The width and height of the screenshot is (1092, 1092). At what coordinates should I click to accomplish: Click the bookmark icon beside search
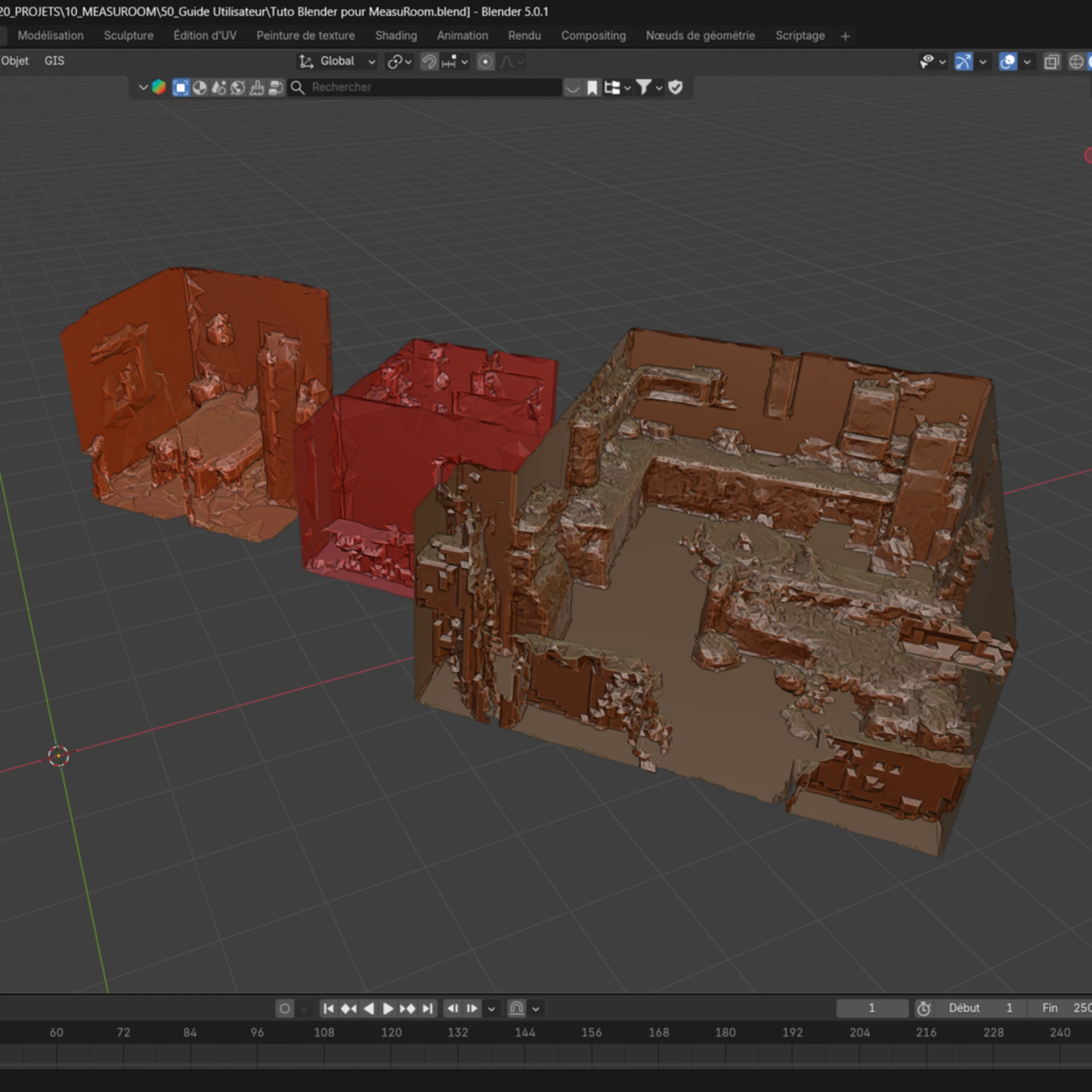592,88
